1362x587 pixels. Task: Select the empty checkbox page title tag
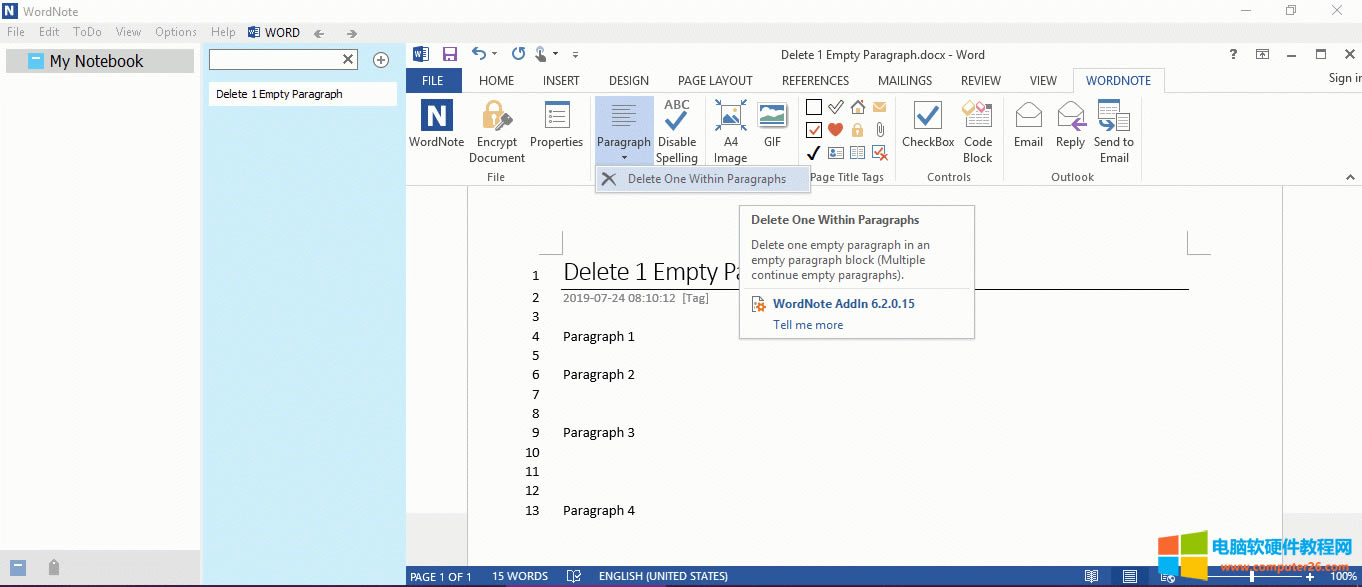click(x=814, y=107)
